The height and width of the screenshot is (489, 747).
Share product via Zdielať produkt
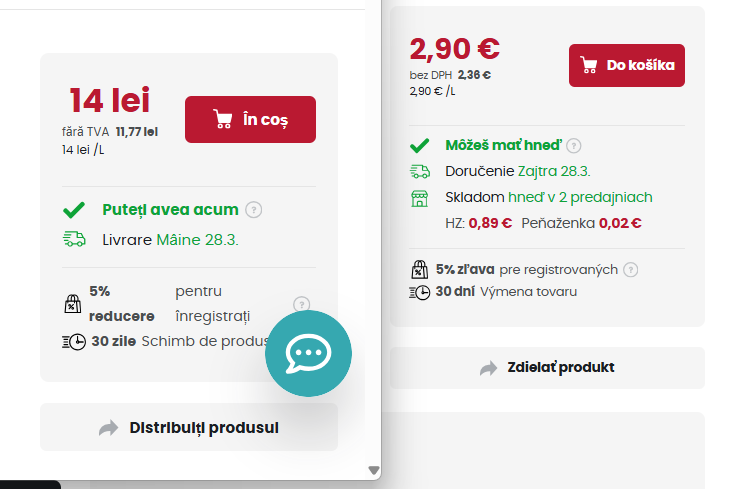(x=547, y=367)
